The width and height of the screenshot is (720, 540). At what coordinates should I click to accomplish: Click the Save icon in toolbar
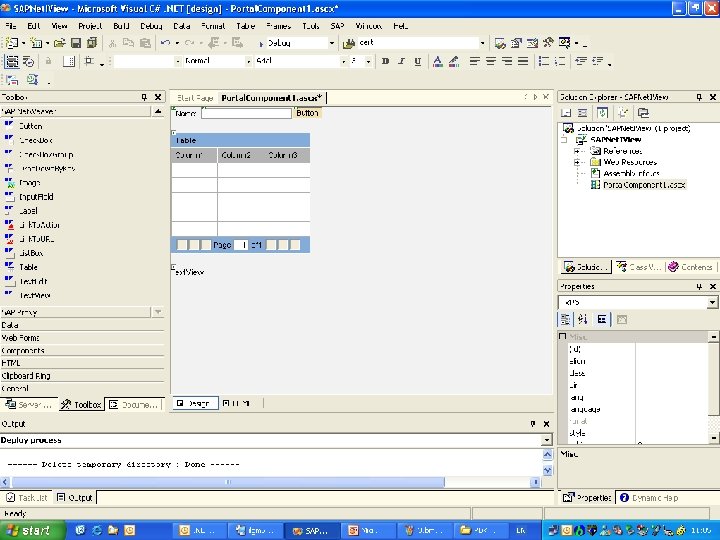(x=76, y=43)
